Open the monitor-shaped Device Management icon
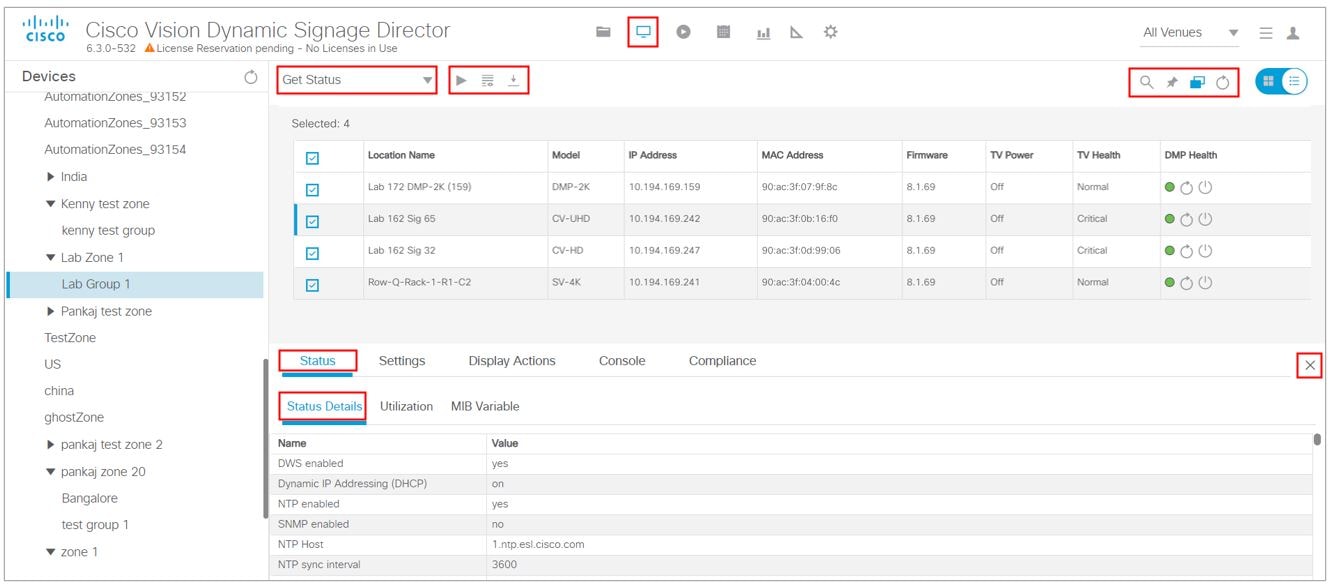1332x587 pixels. coord(643,32)
